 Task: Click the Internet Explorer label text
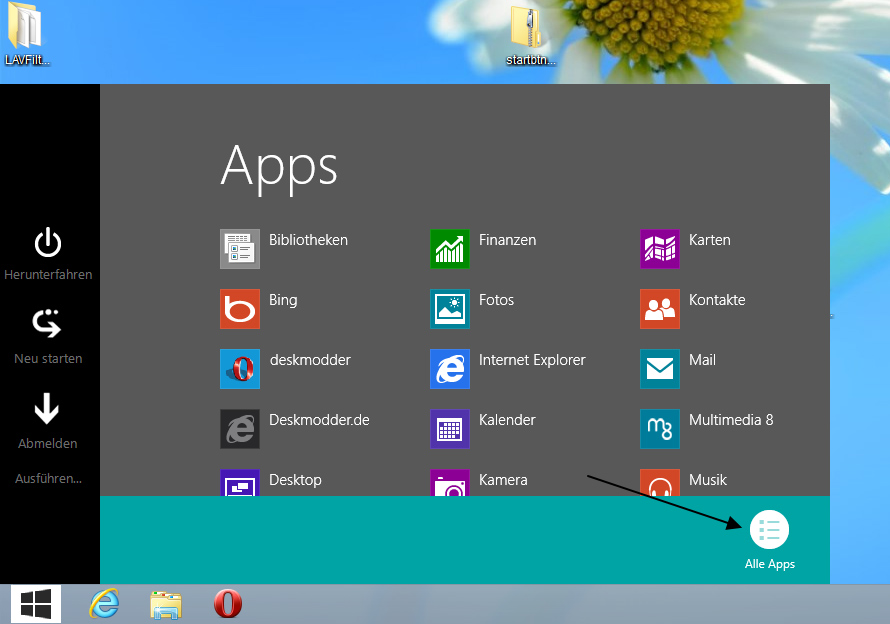(x=532, y=360)
